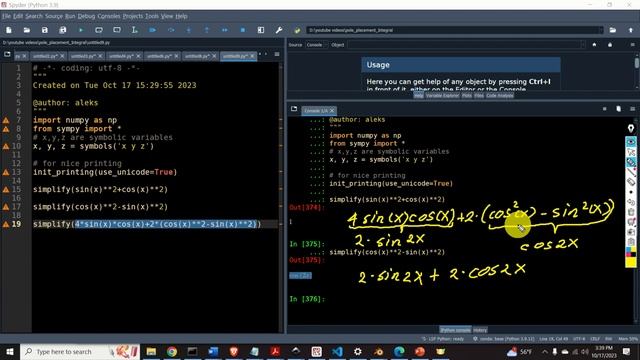This screenshot has width=640, height=360.
Task: Click the warning icon on line 7
Action: 6,120
